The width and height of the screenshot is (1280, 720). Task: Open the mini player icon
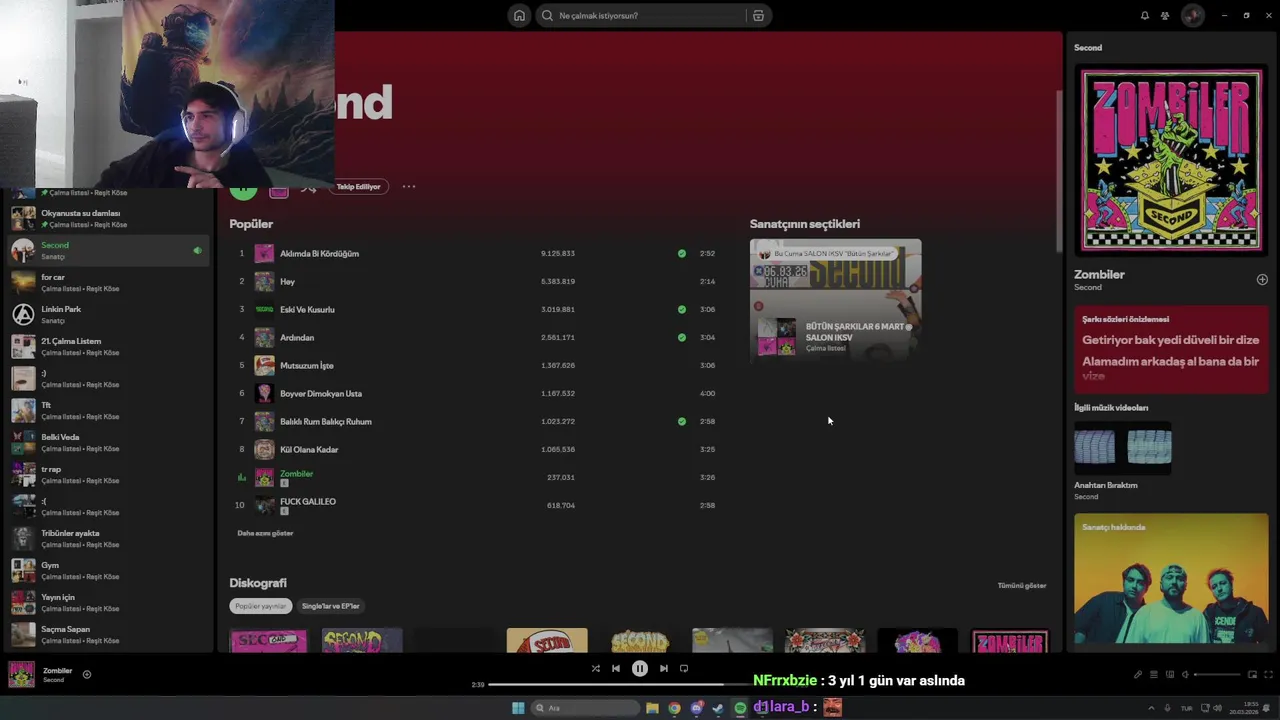(x=1252, y=674)
